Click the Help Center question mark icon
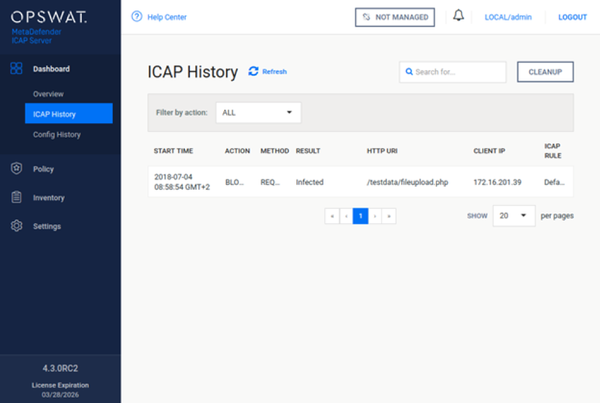 [137, 17]
